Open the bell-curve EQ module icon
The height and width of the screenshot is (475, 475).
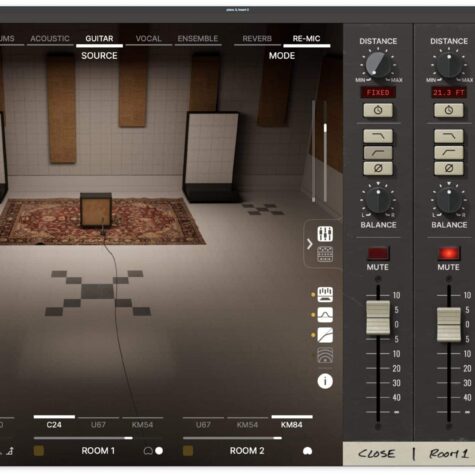(325, 315)
